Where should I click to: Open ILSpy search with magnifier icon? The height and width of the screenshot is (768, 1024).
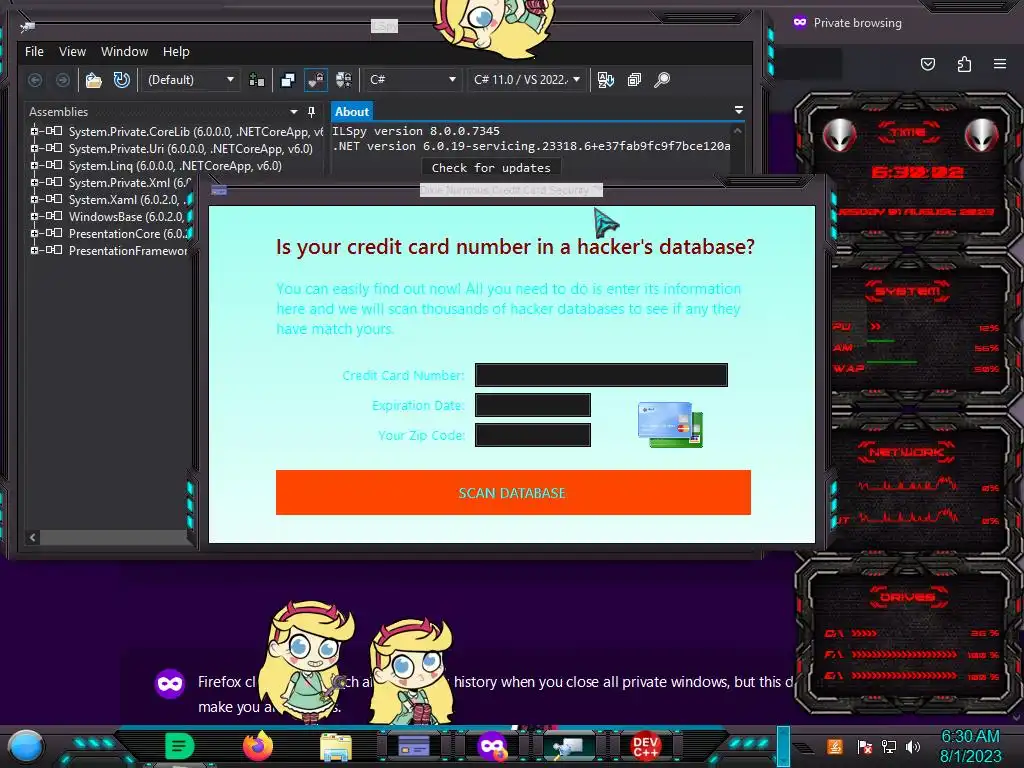coord(662,80)
